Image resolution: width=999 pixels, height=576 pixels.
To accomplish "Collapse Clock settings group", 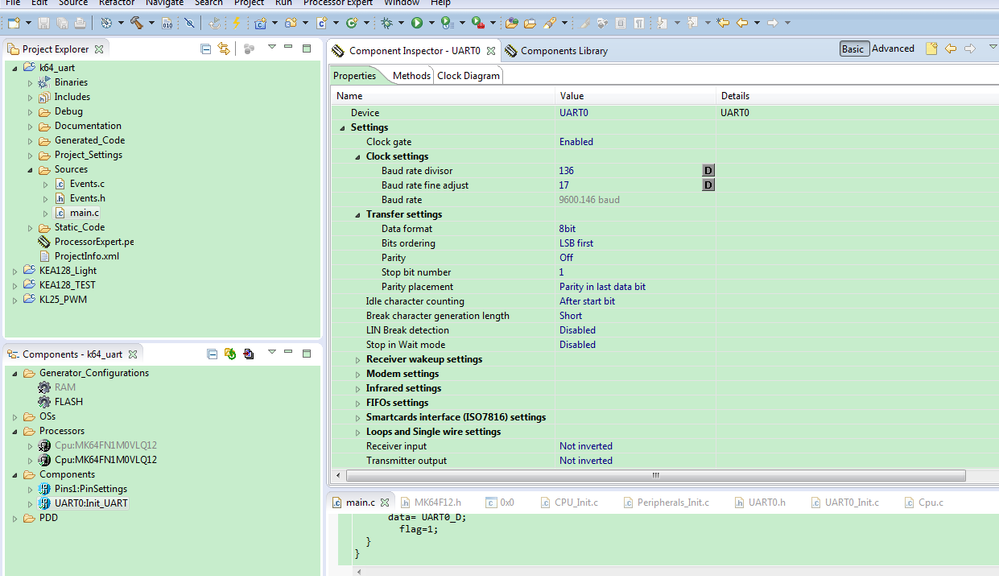I will click(x=357, y=157).
